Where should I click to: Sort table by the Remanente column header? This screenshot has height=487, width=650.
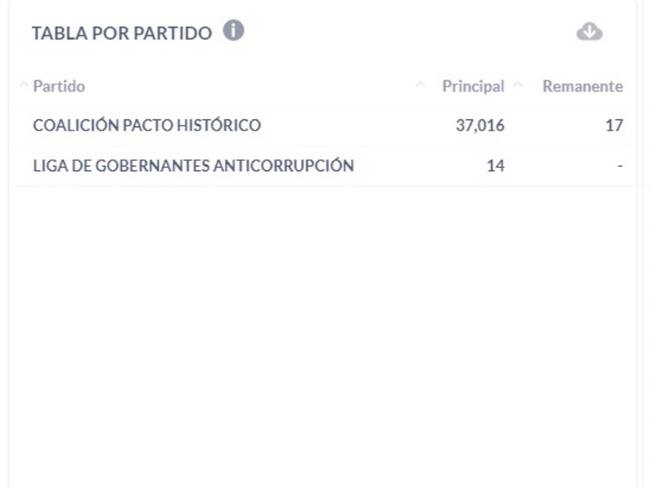pyautogui.click(x=582, y=86)
